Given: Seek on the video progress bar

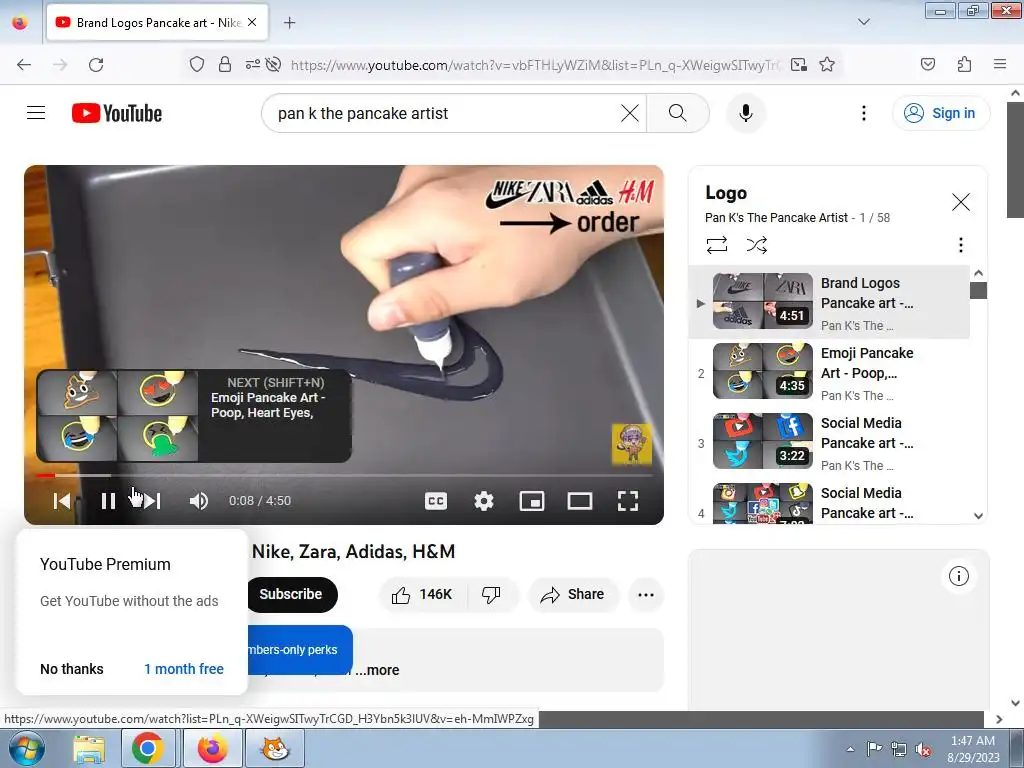Looking at the screenshot, I should [344, 475].
